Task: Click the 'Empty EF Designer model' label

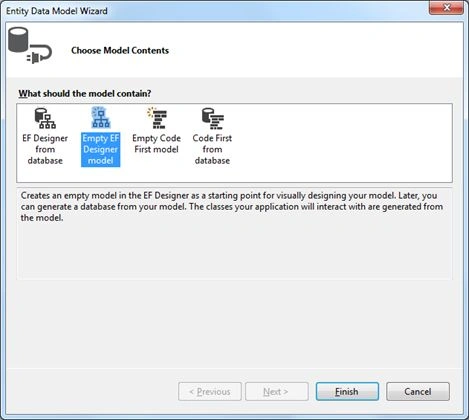Action: pos(101,149)
